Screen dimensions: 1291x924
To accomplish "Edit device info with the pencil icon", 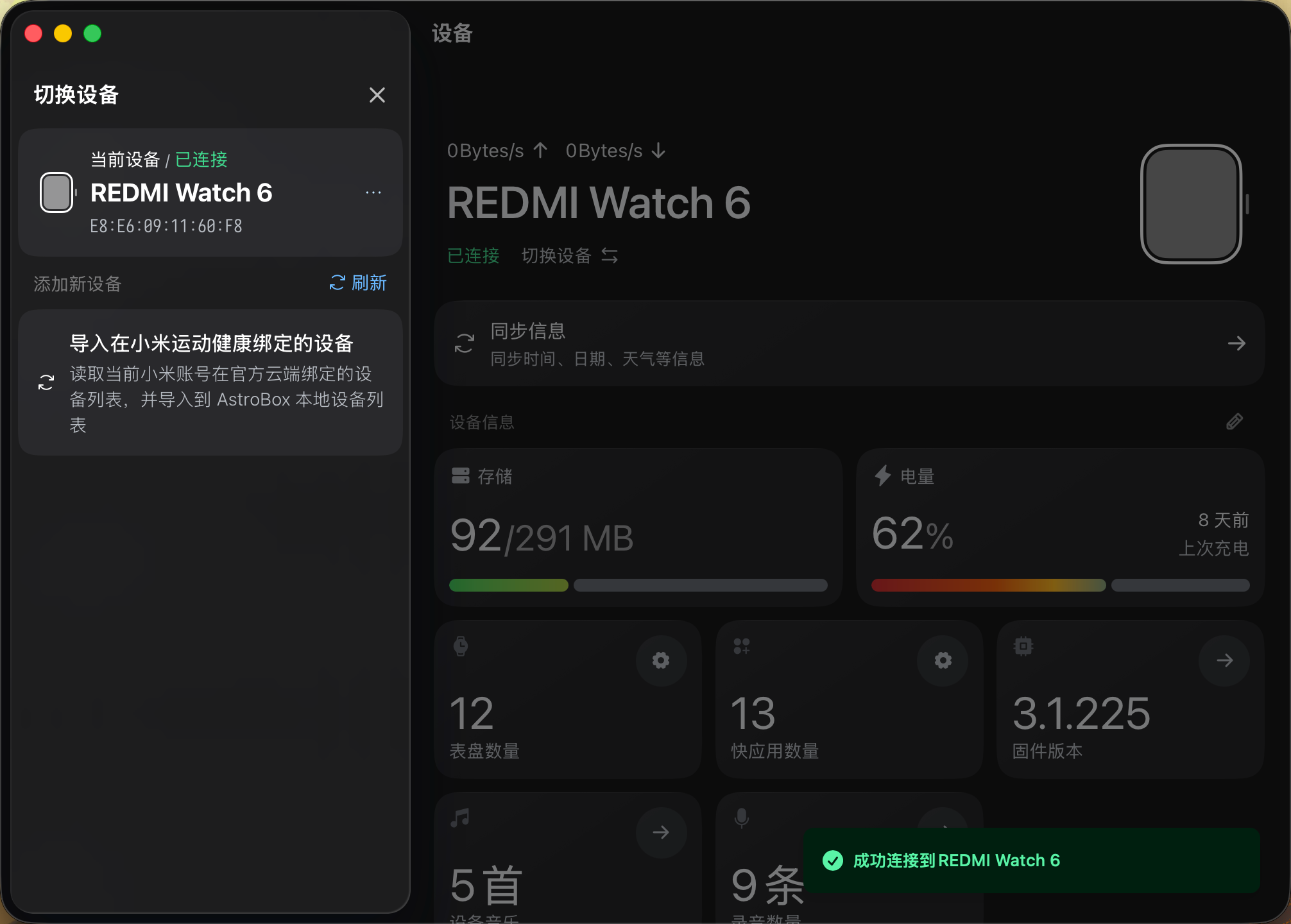I will pyautogui.click(x=1235, y=422).
